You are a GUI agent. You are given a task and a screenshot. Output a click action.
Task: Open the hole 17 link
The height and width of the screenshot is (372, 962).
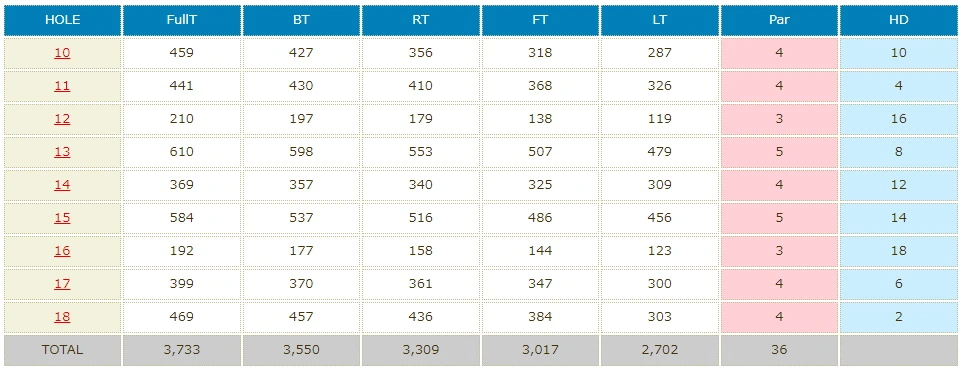click(62, 284)
